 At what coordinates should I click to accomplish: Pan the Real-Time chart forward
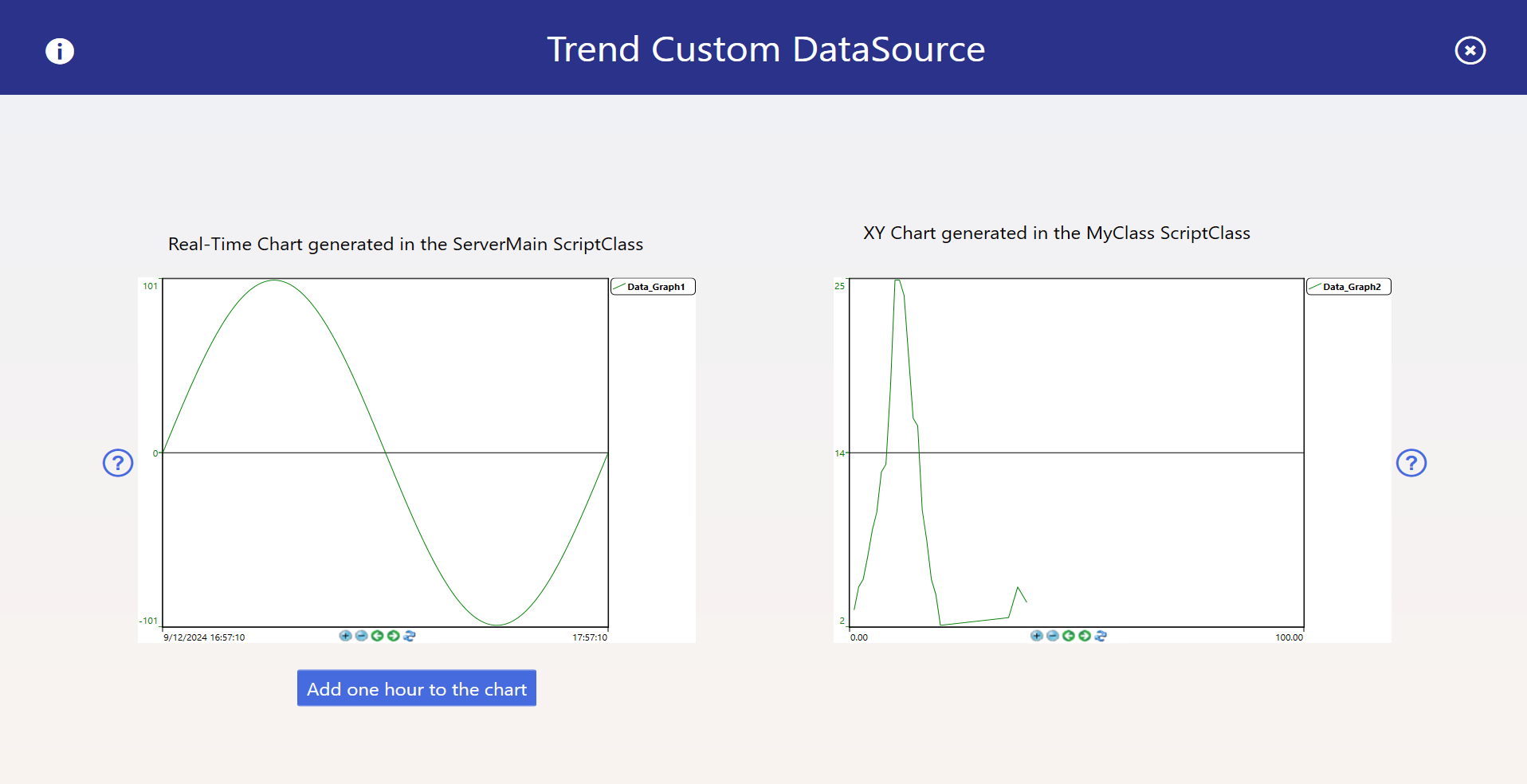click(x=393, y=636)
